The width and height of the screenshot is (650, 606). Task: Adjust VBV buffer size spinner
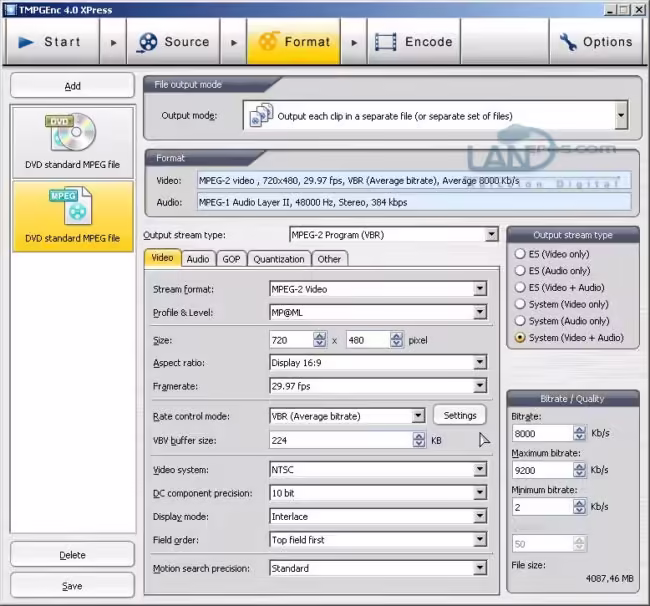pyautogui.click(x=419, y=440)
